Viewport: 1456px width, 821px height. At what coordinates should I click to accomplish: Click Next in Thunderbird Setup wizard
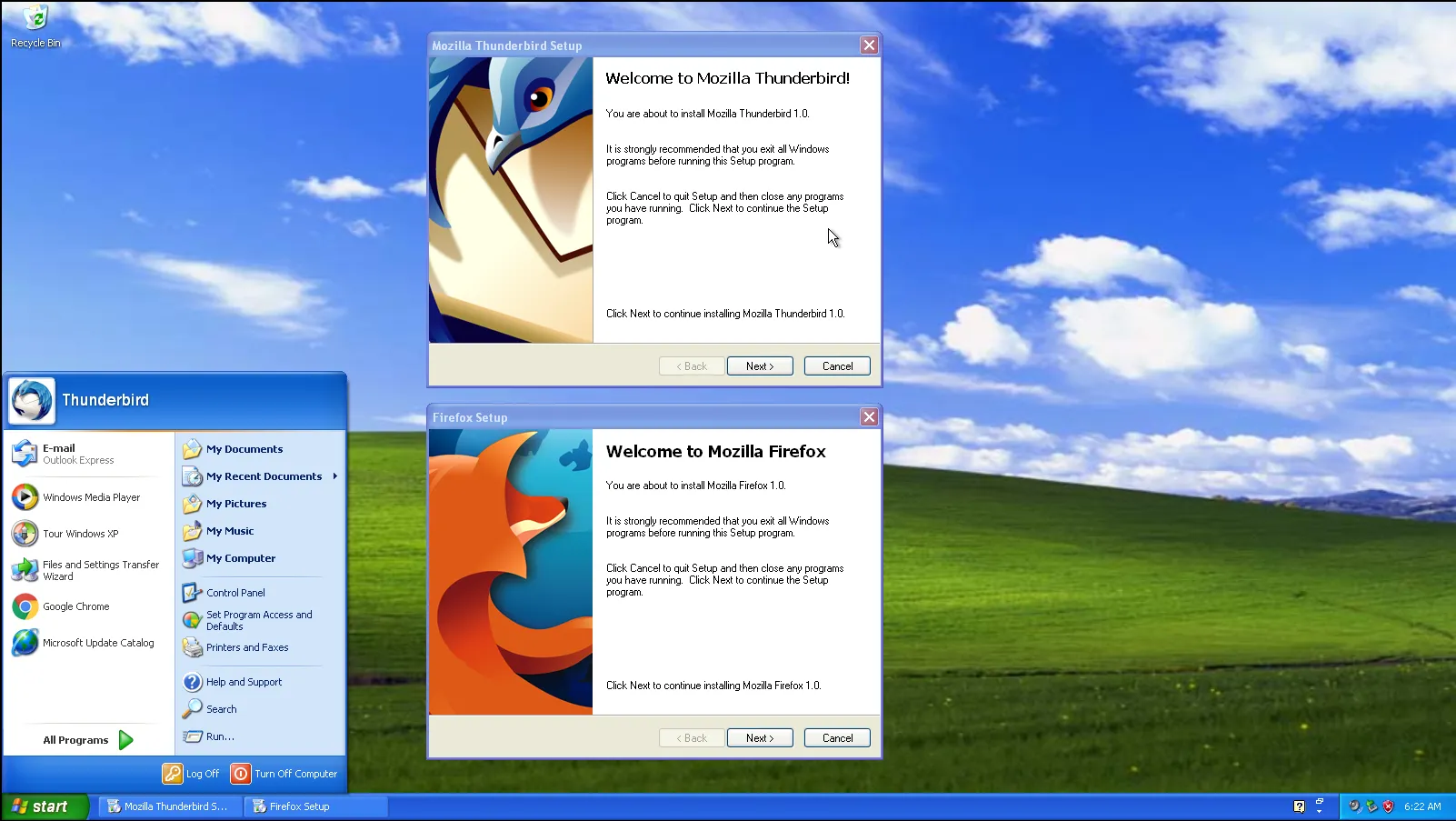click(760, 365)
